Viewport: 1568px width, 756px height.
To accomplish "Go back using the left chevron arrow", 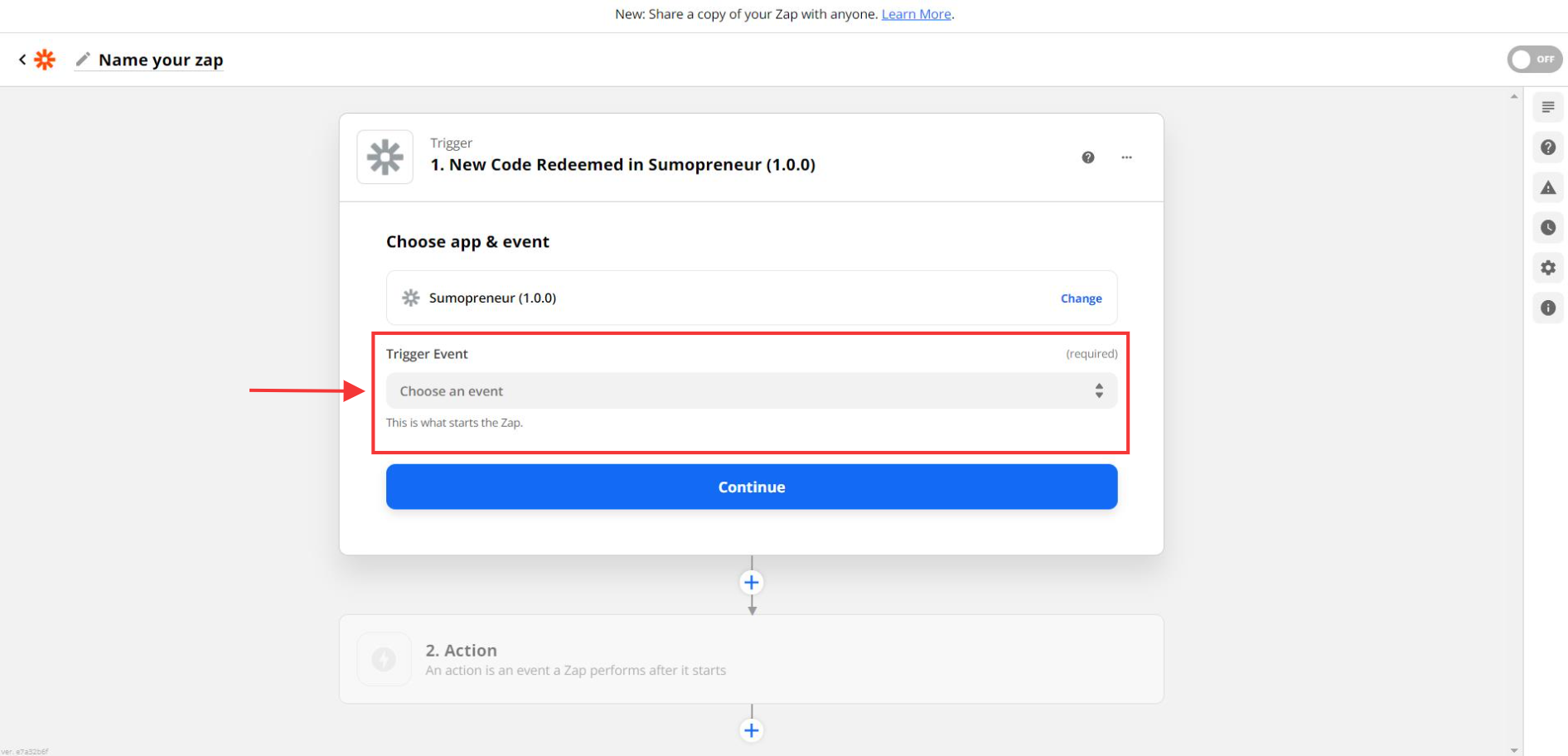I will point(22,60).
